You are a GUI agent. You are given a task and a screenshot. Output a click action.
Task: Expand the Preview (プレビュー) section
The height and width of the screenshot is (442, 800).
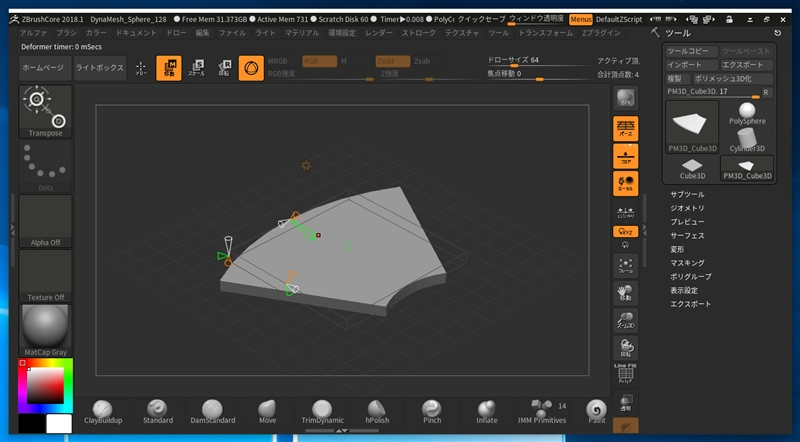[687, 222]
